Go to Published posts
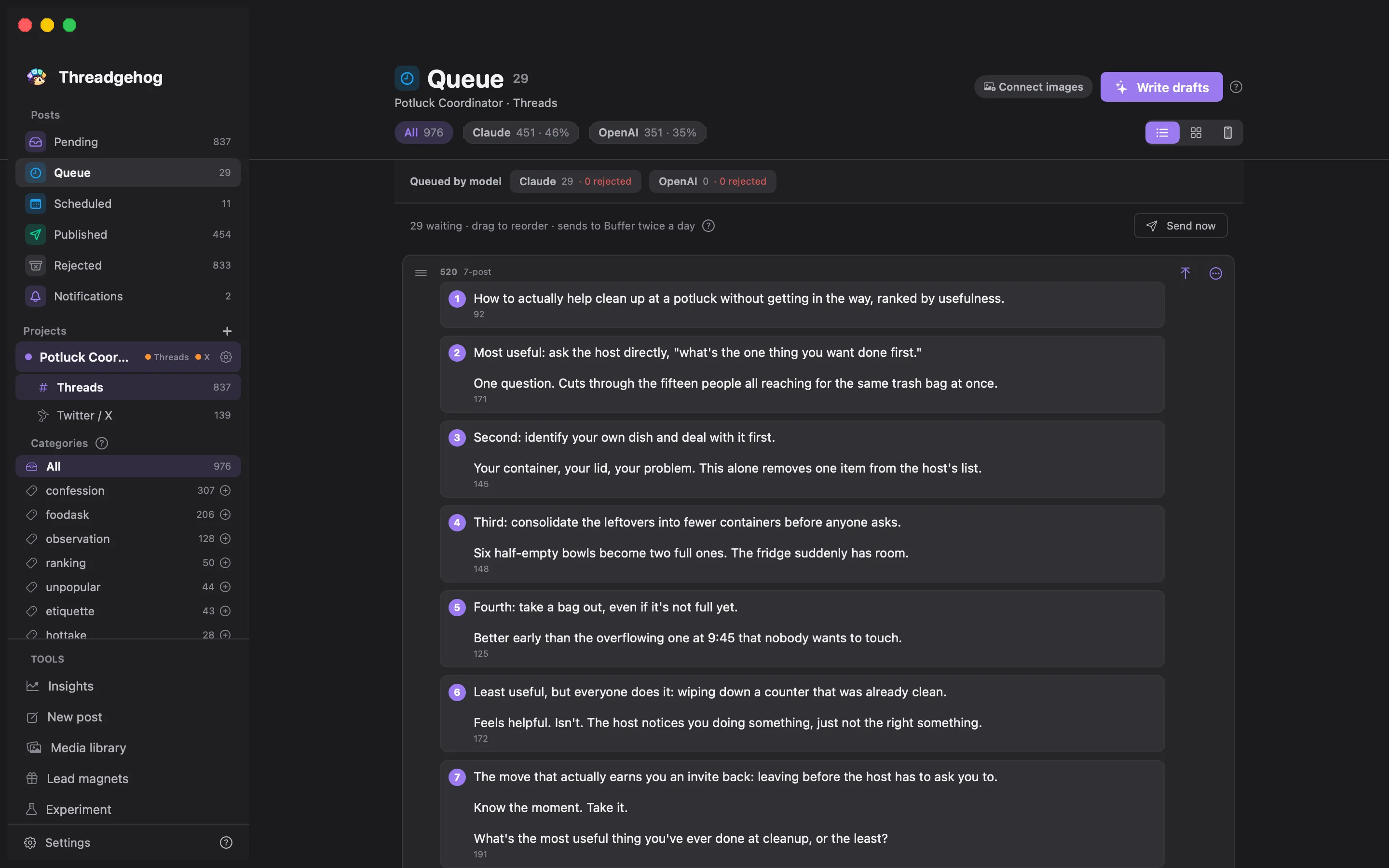 tap(128, 234)
